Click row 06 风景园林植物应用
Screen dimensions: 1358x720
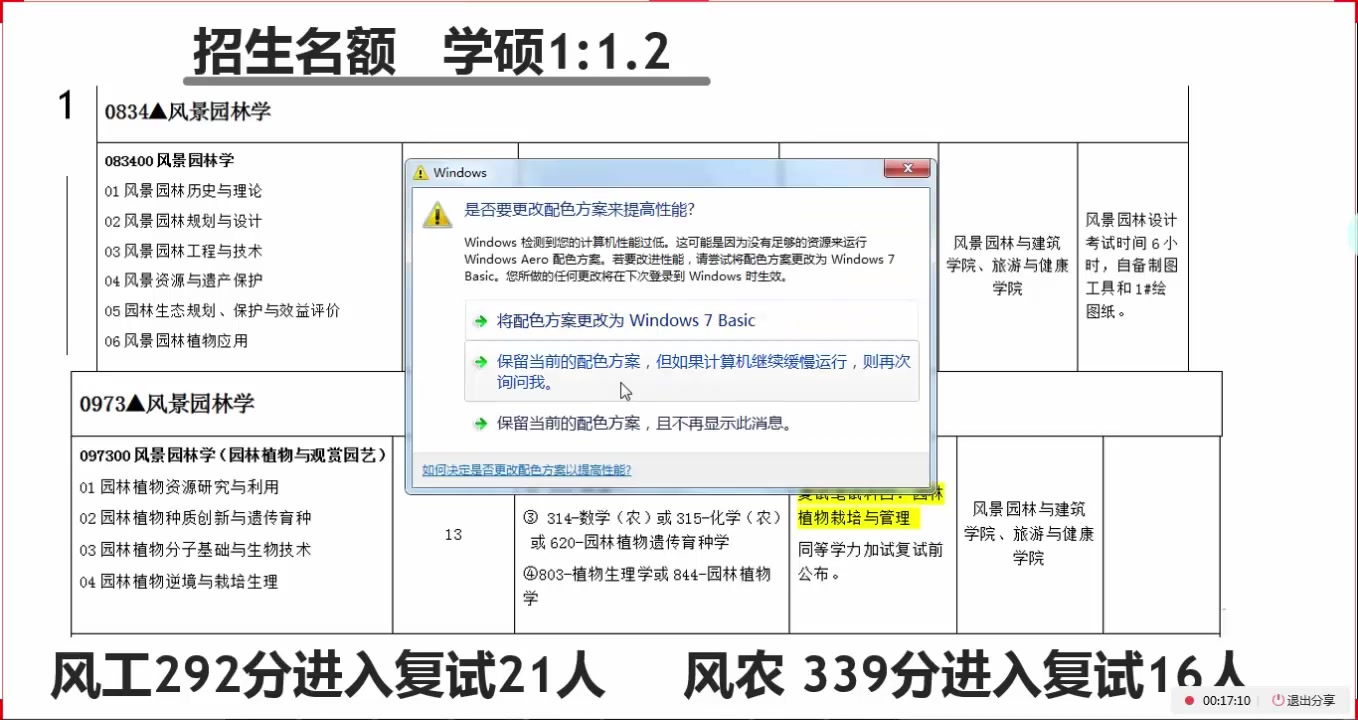click(176, 340)
